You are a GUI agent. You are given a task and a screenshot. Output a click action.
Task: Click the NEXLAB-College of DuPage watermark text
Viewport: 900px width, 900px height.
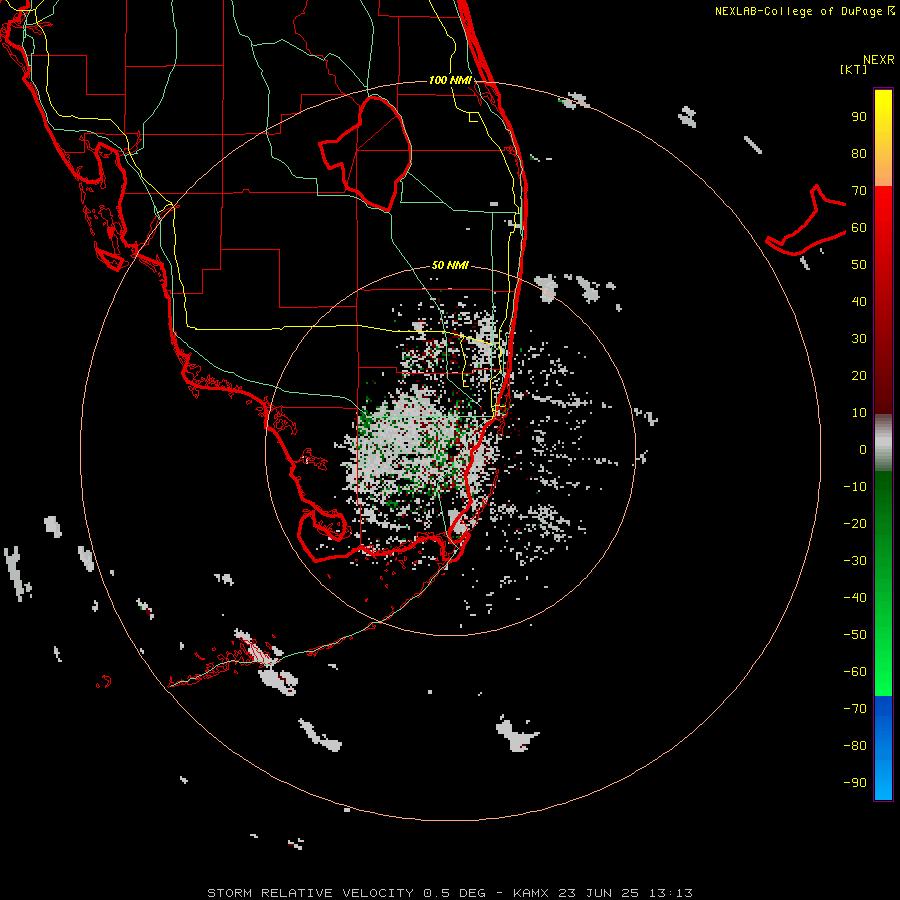(x=804, y=11)
